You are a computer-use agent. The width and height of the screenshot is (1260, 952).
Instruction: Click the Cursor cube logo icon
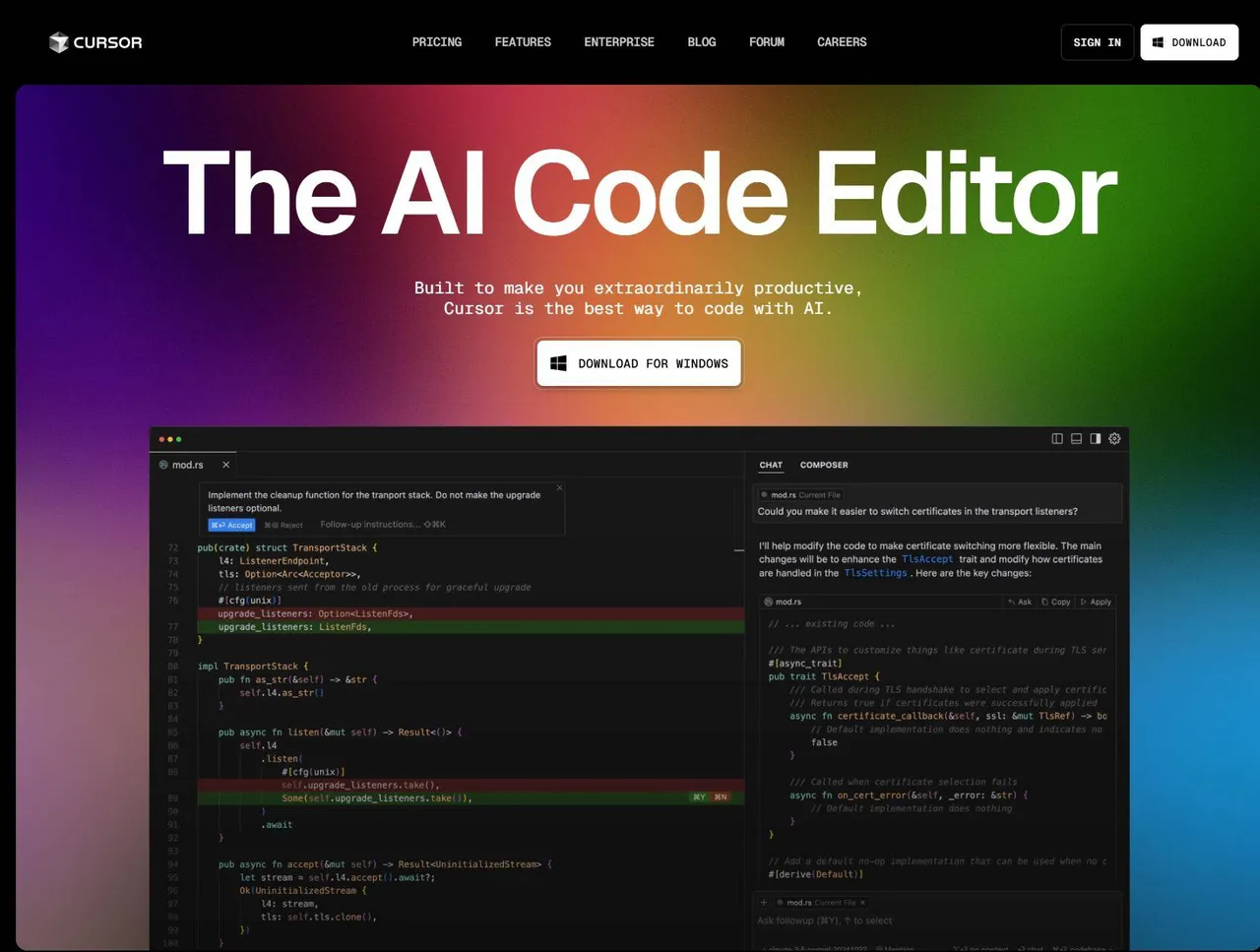(59, 42)
